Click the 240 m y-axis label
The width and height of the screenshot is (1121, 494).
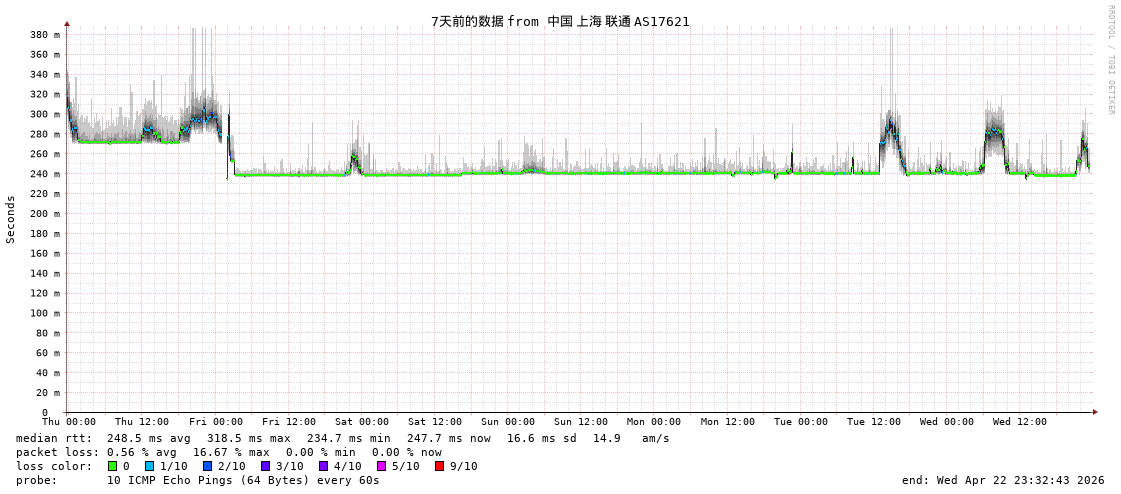44,174
